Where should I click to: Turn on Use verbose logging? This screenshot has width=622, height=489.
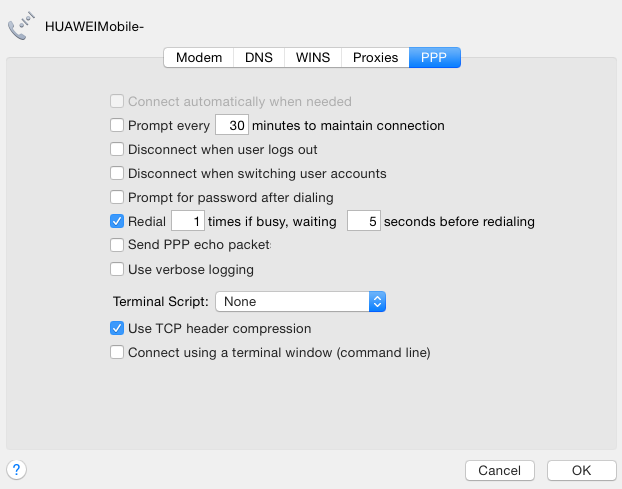coord(118,269)
